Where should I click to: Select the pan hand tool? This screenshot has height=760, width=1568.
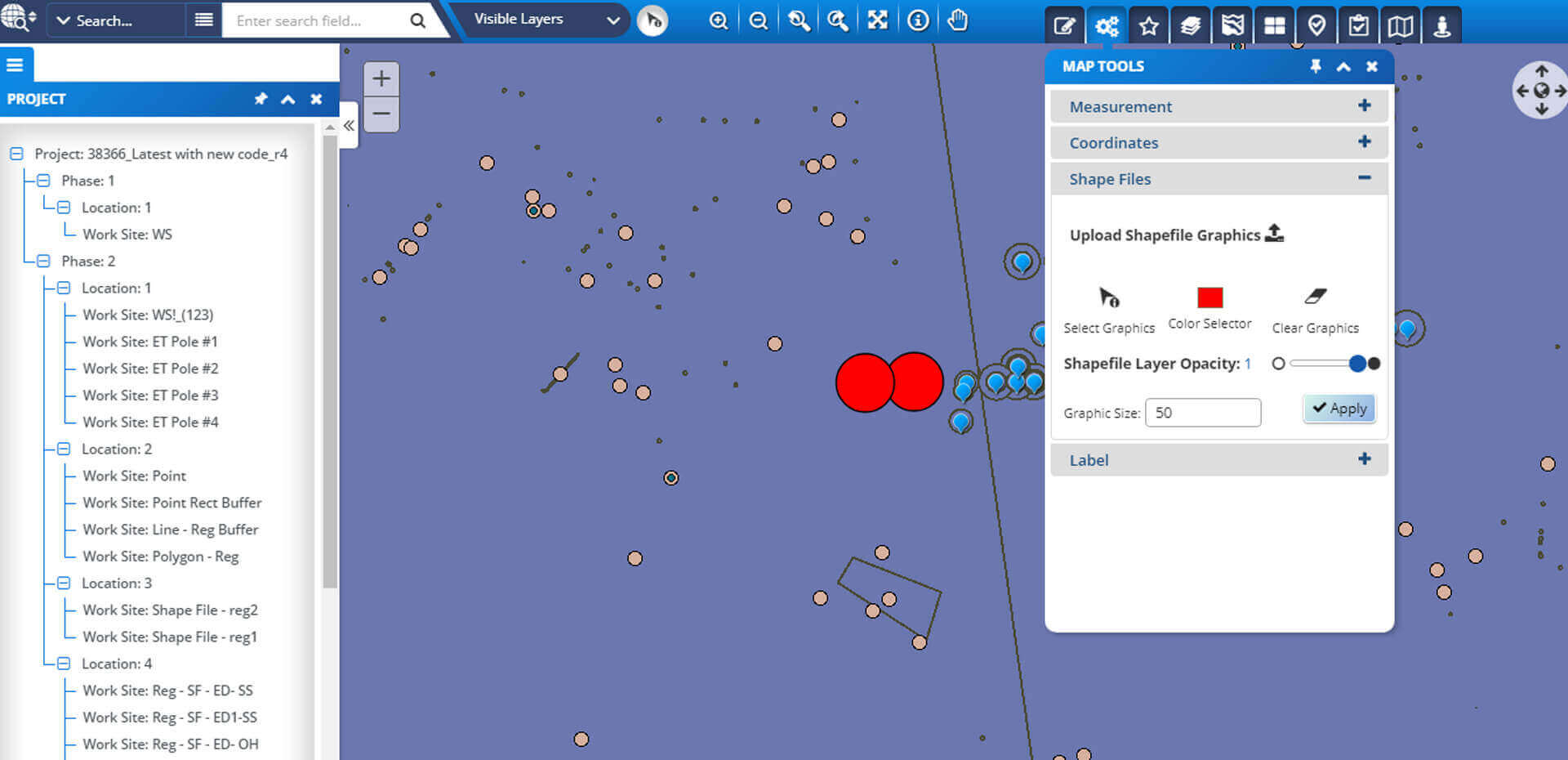click(958, 20)
